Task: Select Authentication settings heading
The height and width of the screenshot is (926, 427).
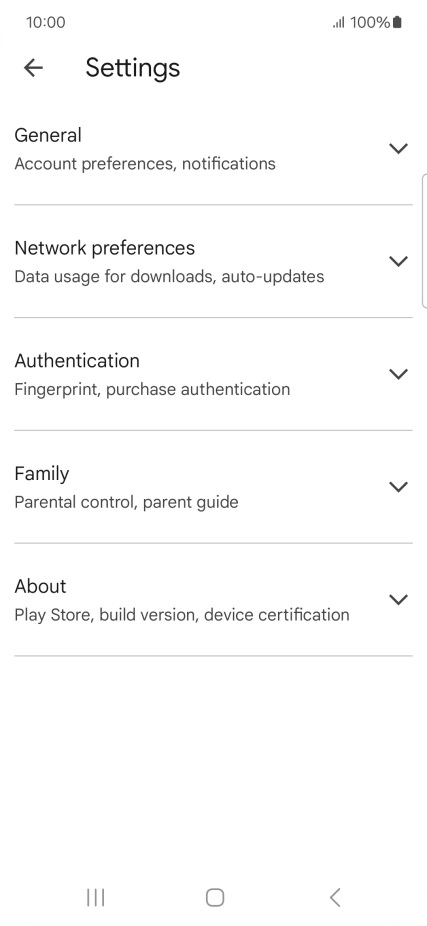Action: coord(77,361)
